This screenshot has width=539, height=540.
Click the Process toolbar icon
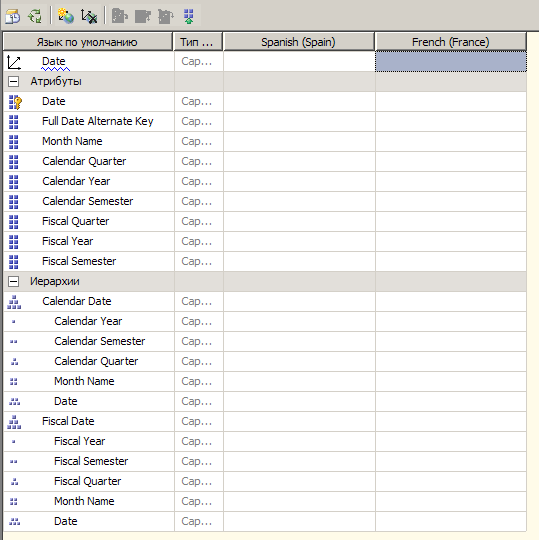pyautogui.click(x=13, y=16)
